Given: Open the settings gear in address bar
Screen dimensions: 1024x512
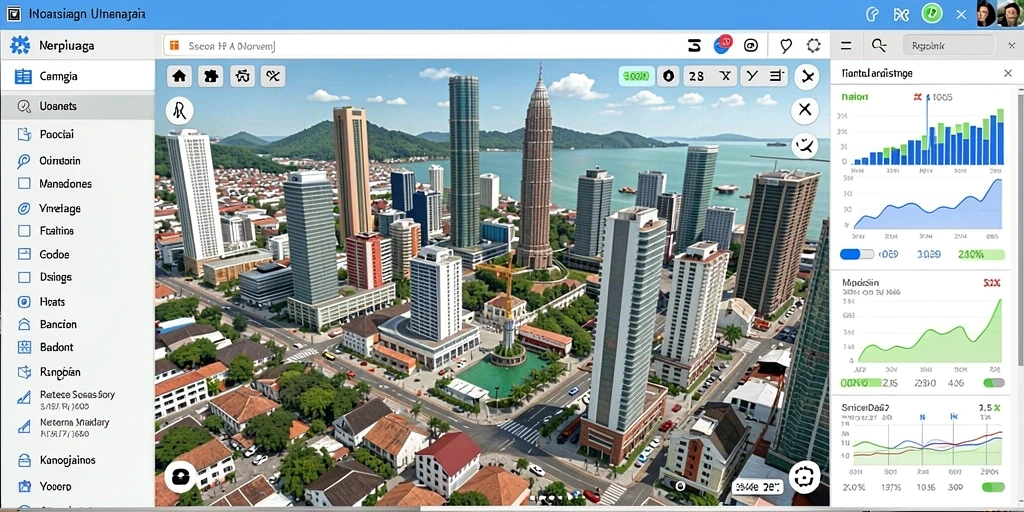Looking at the screenshot, I should pos(813,45).
